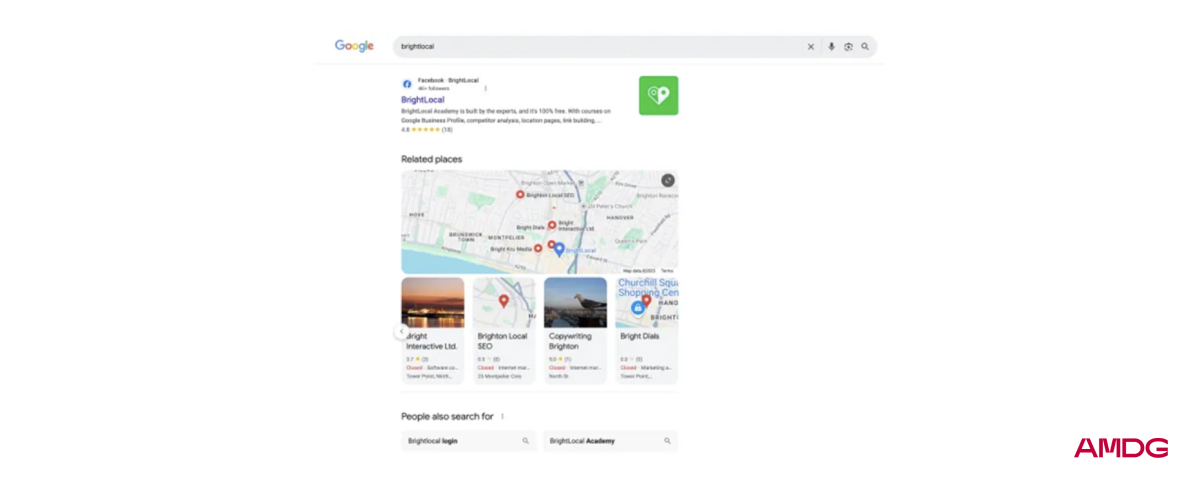
Task: Click the Related places heading
Action: (432, 159)
